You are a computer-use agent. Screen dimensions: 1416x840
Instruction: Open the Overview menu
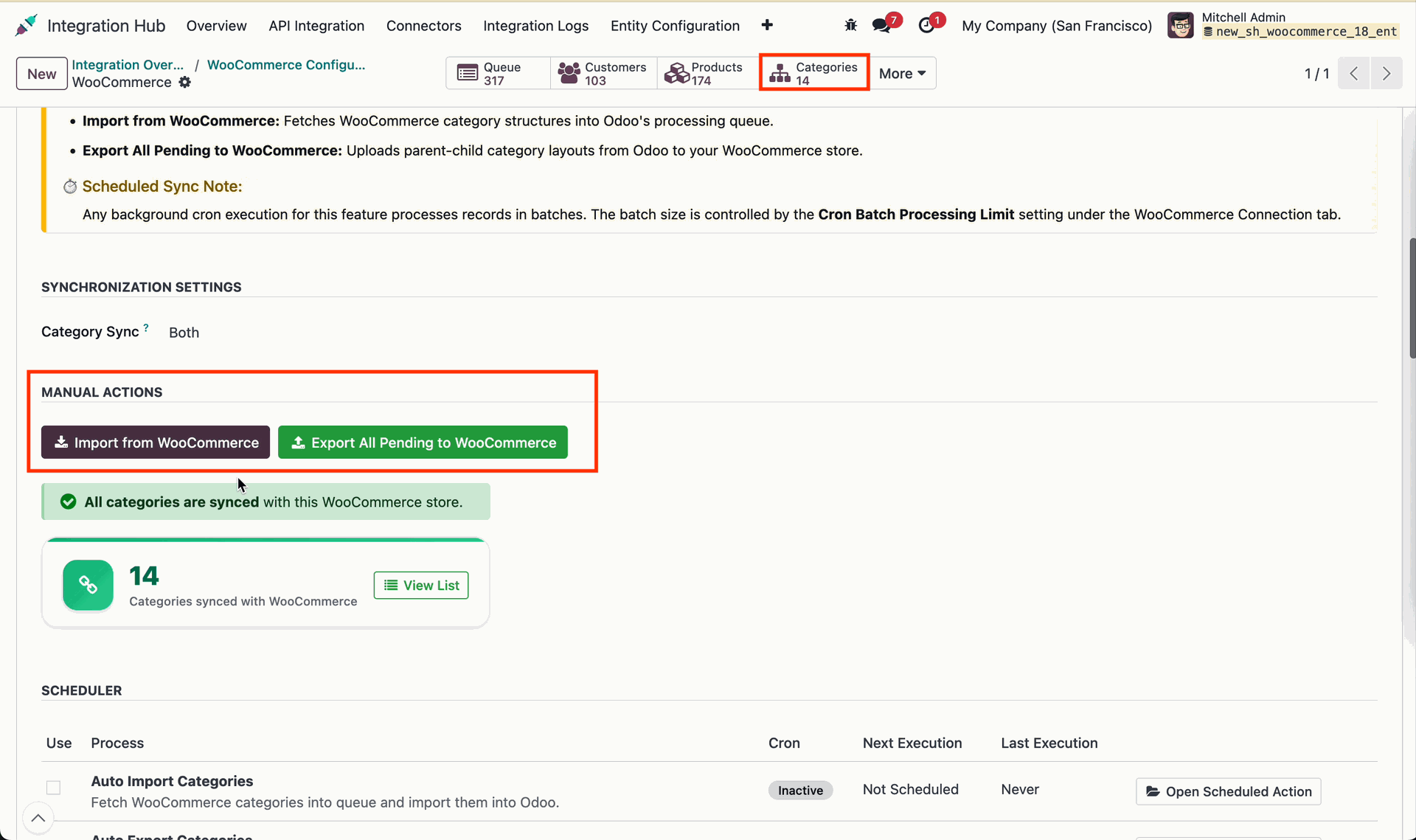coord(217,26)
